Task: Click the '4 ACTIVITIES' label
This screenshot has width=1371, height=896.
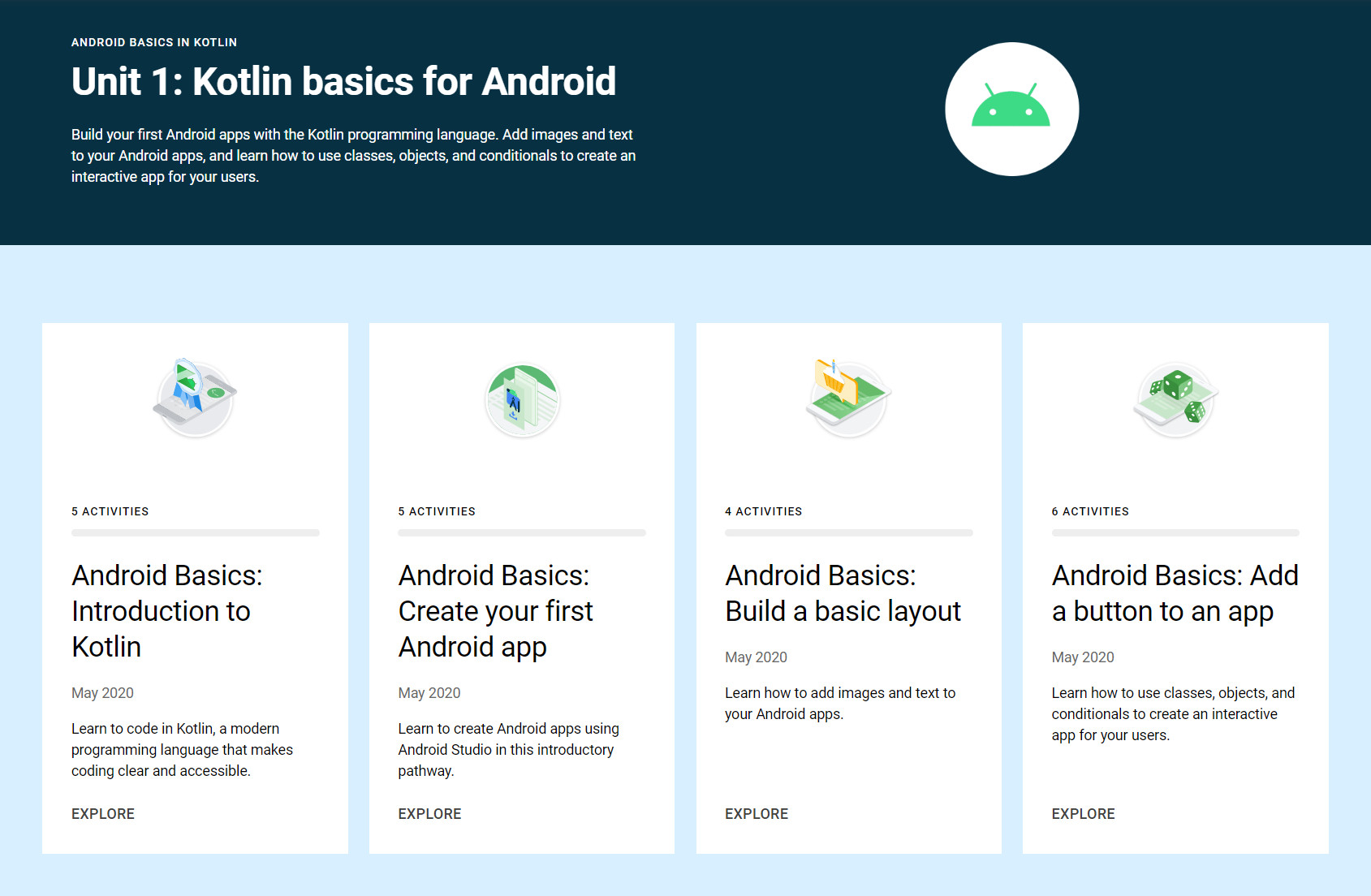Action: pyautogui.click(x=763, y=511)
